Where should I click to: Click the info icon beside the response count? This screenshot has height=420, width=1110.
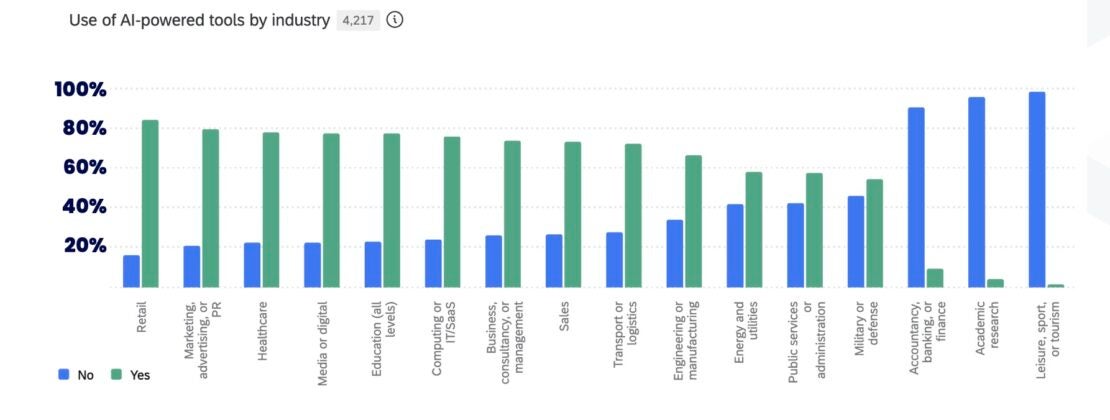coord(395,20)
